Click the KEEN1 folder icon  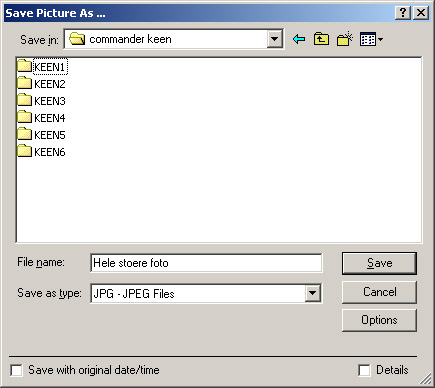point(24,66)
